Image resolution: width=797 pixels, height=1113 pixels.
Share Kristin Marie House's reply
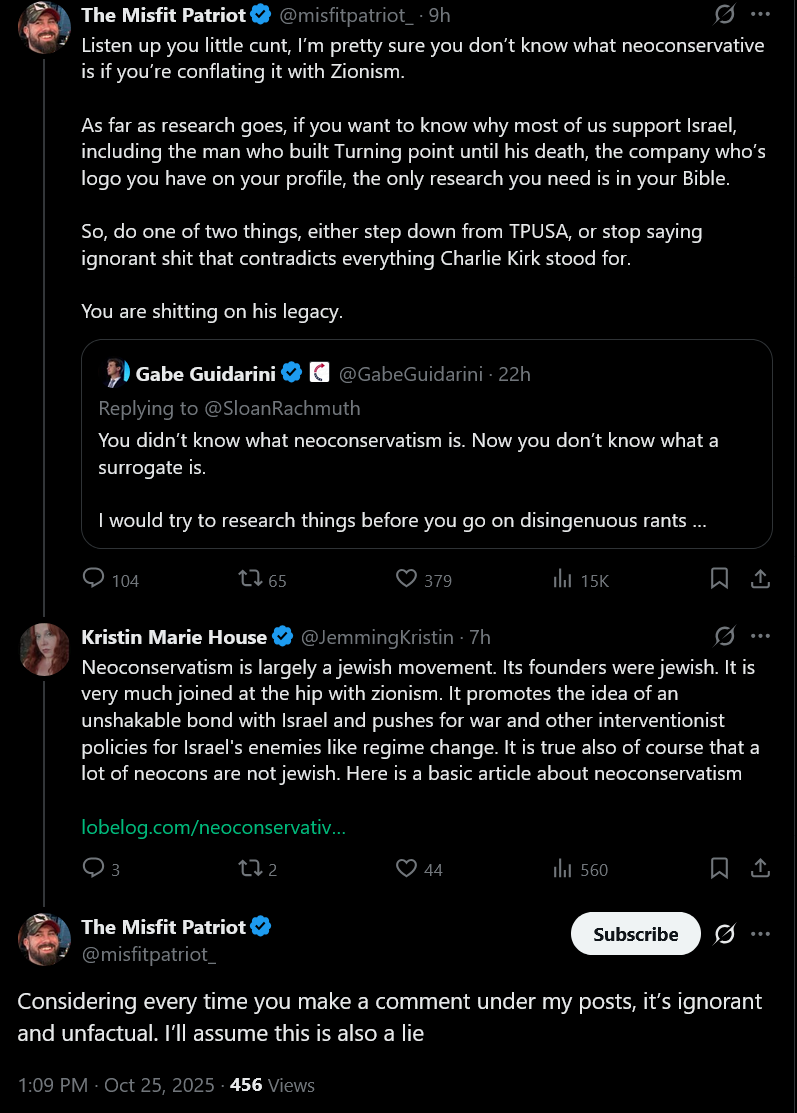click(760, 868)
